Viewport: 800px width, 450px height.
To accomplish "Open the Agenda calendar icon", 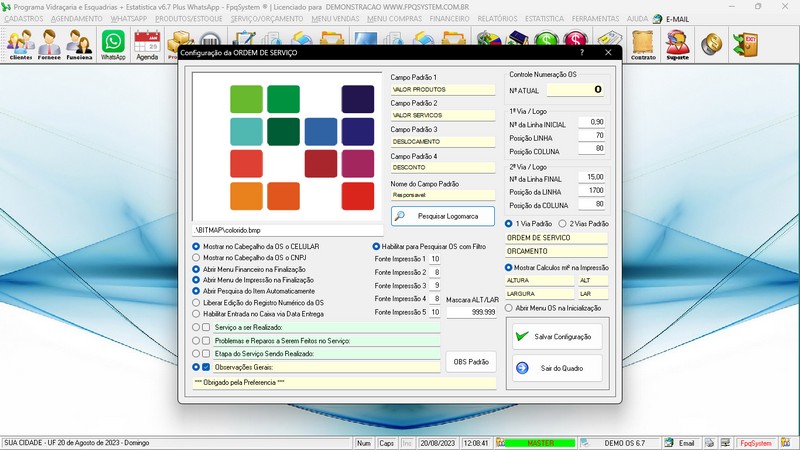I will point(147,44).
